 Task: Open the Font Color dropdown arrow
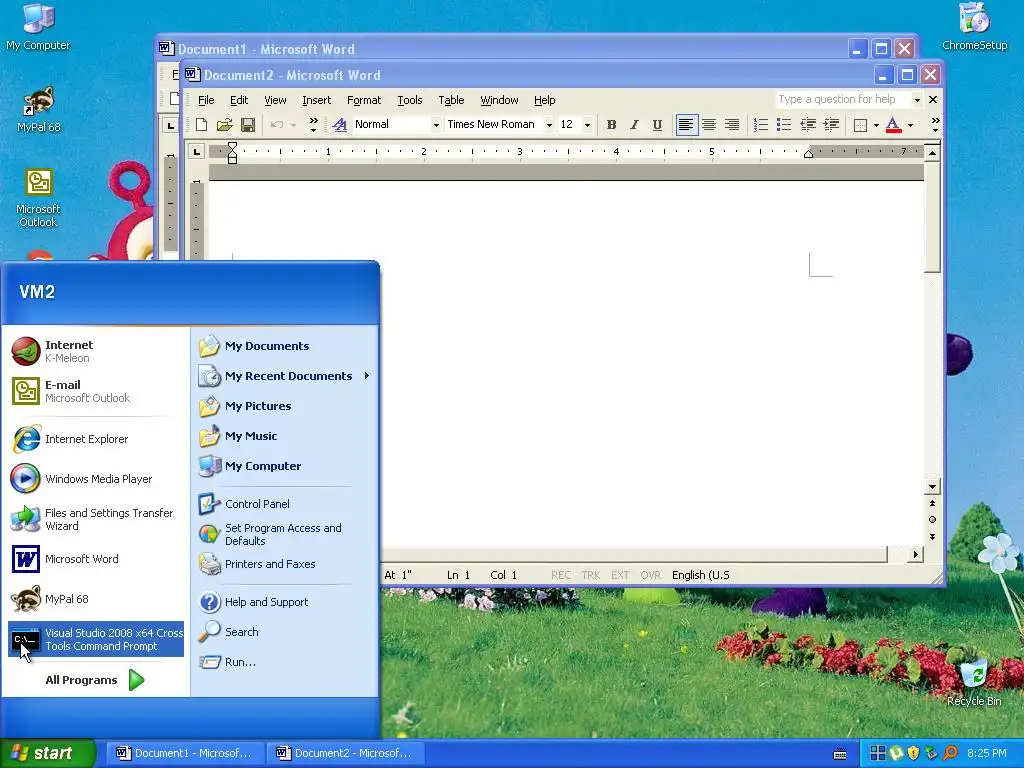pos(910,125)
